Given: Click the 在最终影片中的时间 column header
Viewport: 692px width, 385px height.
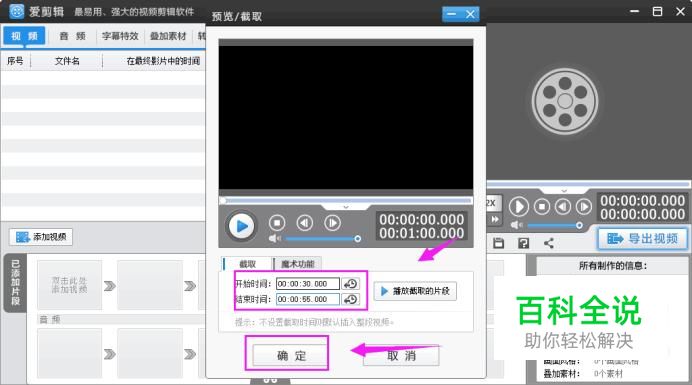Looking at the screenshot, I should (163, 61).
